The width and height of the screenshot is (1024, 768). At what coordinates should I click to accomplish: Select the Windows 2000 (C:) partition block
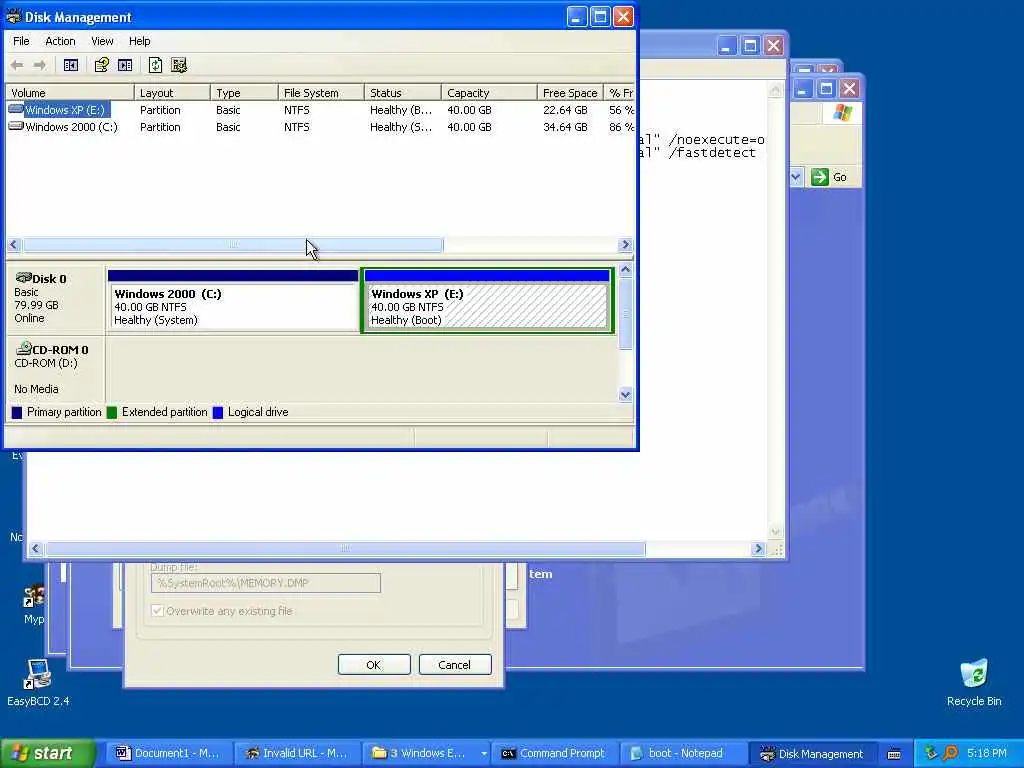(233, 301)
